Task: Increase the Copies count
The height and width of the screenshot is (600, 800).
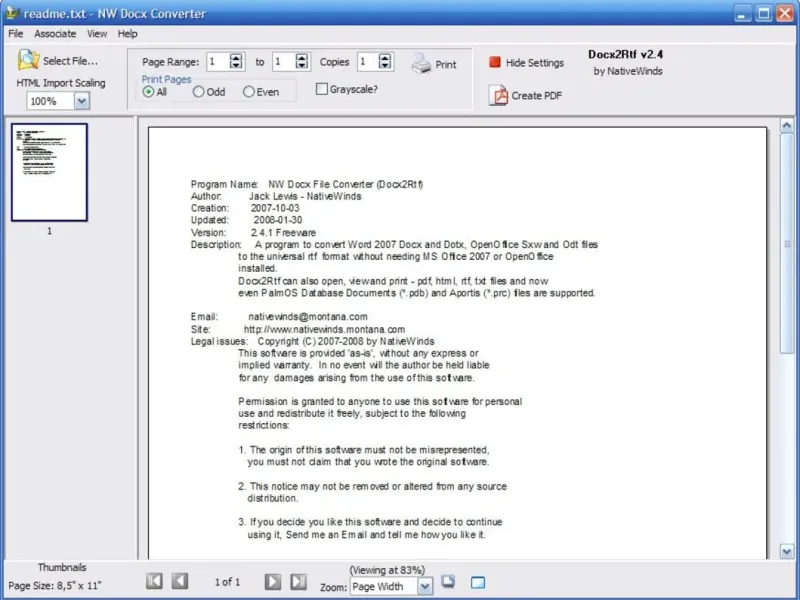Action: 385,58
